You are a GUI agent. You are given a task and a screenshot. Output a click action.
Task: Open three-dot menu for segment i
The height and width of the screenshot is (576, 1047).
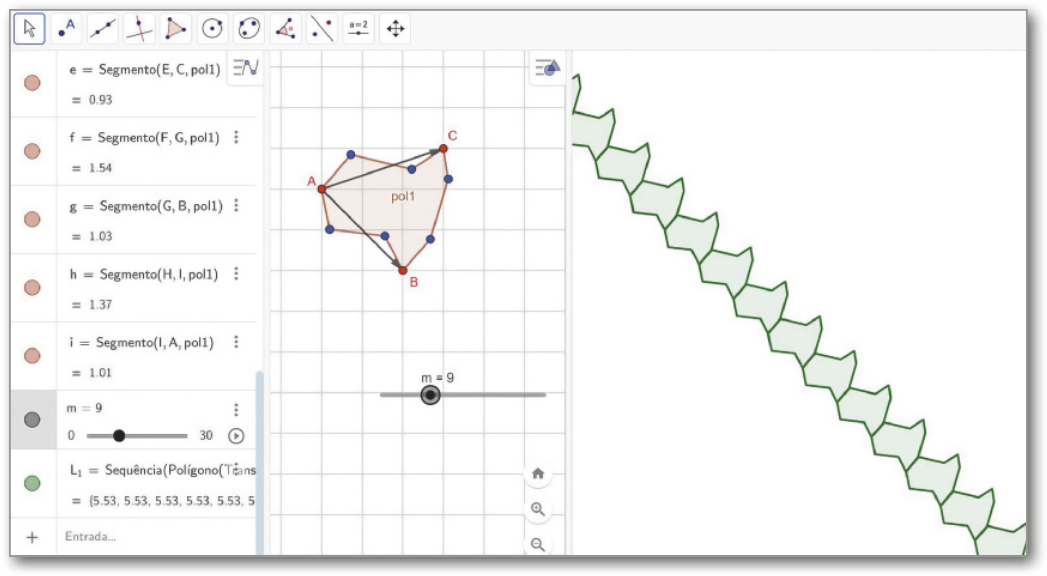236,342
